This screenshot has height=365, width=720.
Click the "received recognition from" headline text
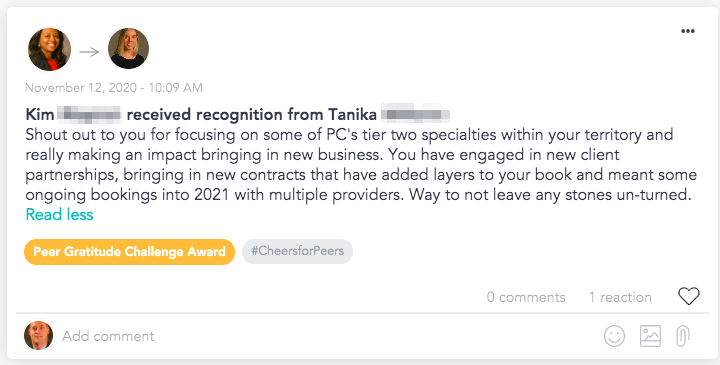point(225,114)
